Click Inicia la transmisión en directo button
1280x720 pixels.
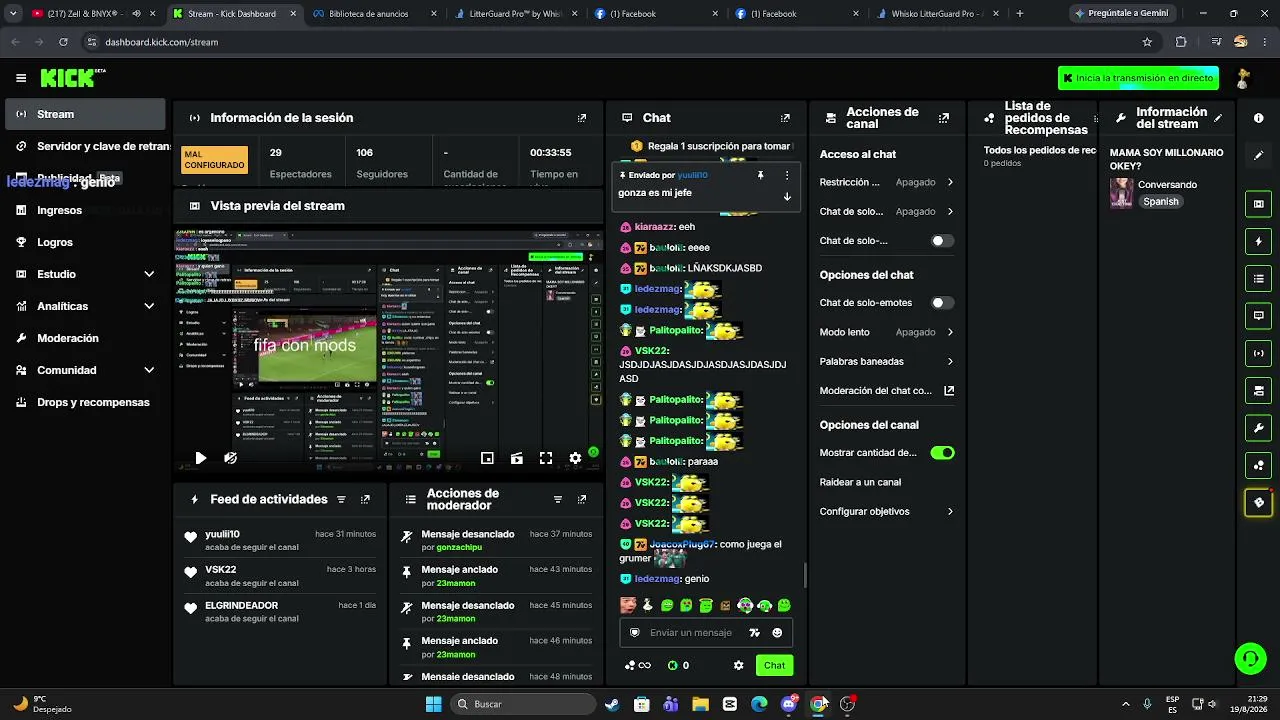tap(1139, 78)
